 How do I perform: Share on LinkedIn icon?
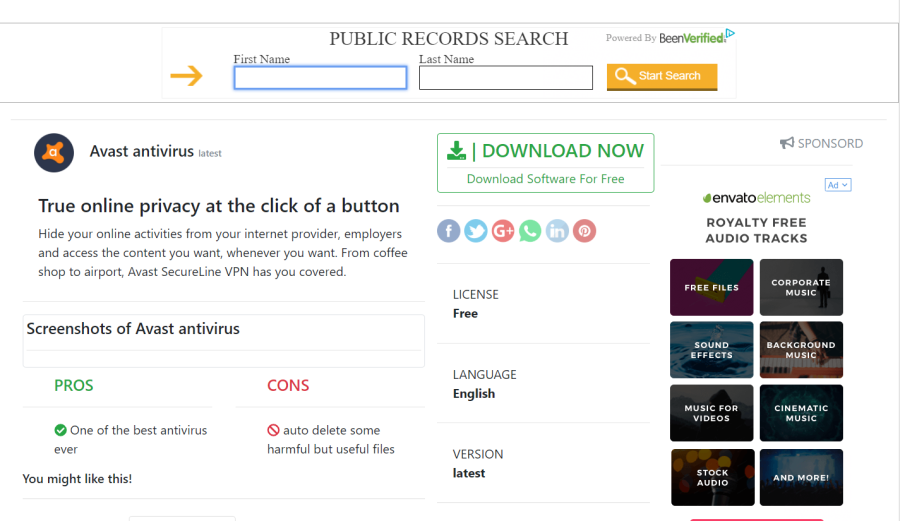tap(557, 231)
